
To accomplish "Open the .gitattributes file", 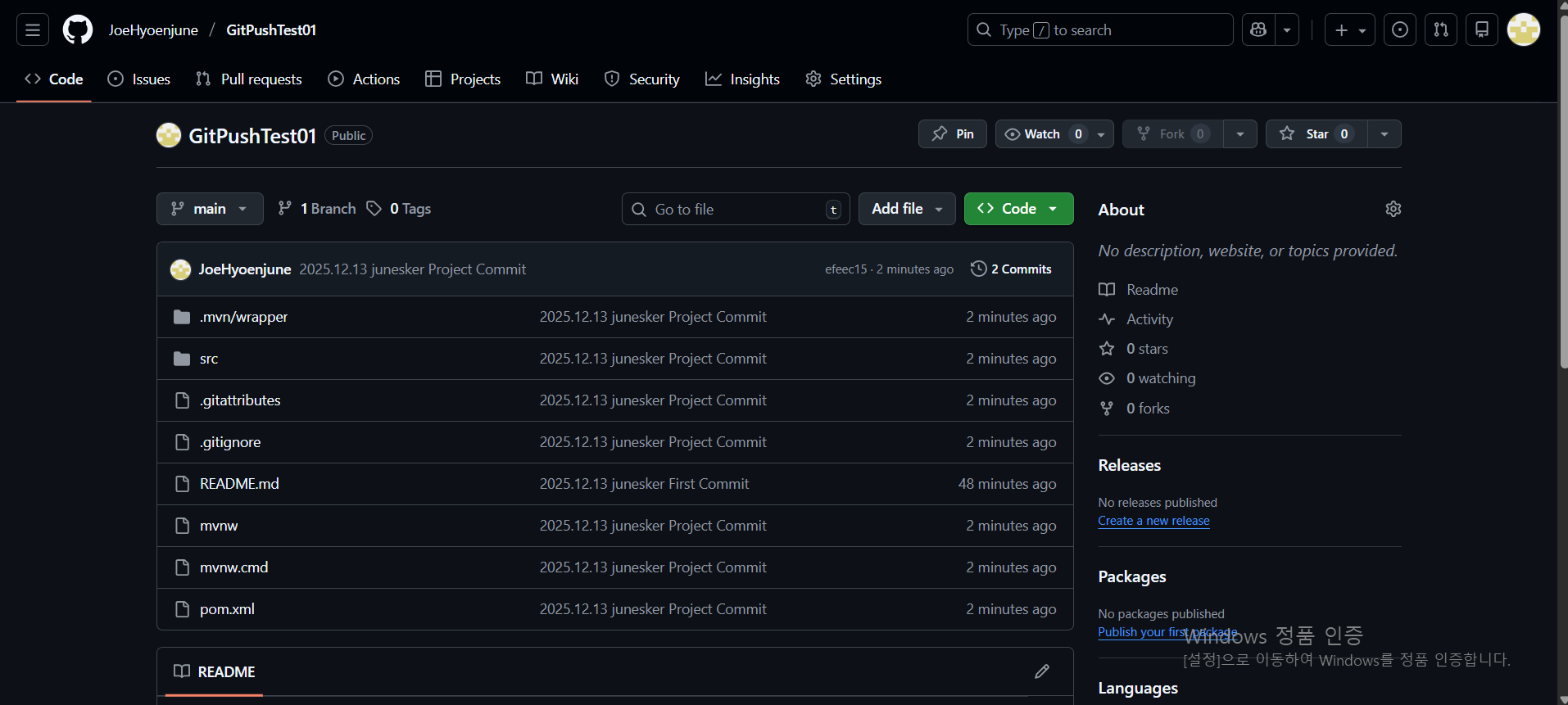I will [240, 400].
